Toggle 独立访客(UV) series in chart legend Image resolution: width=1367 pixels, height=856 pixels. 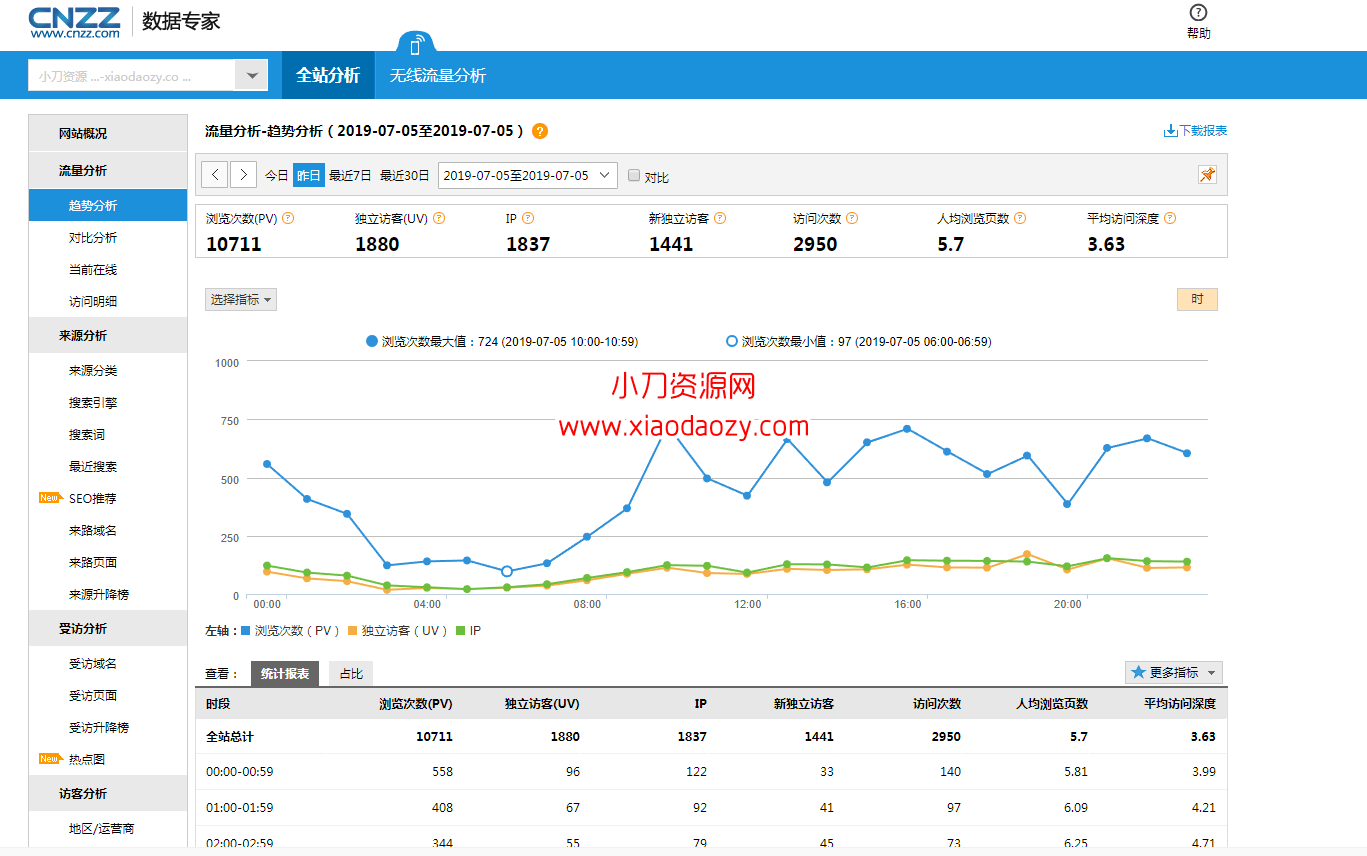coord(397,631)
